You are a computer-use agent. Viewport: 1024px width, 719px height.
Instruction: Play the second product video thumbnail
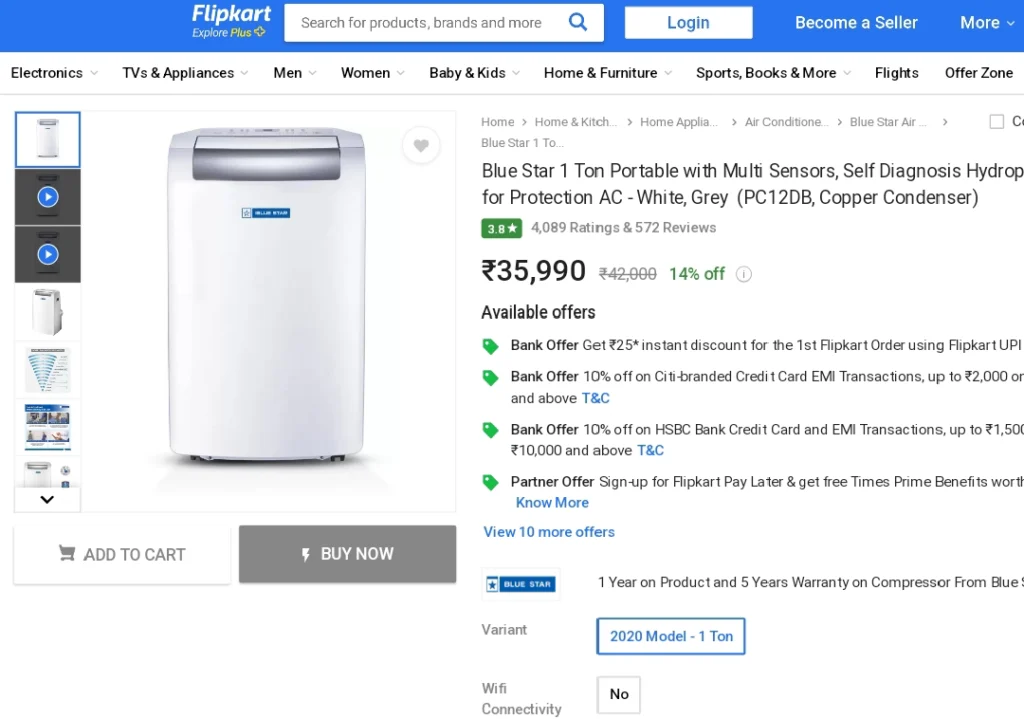coord(48,254)
